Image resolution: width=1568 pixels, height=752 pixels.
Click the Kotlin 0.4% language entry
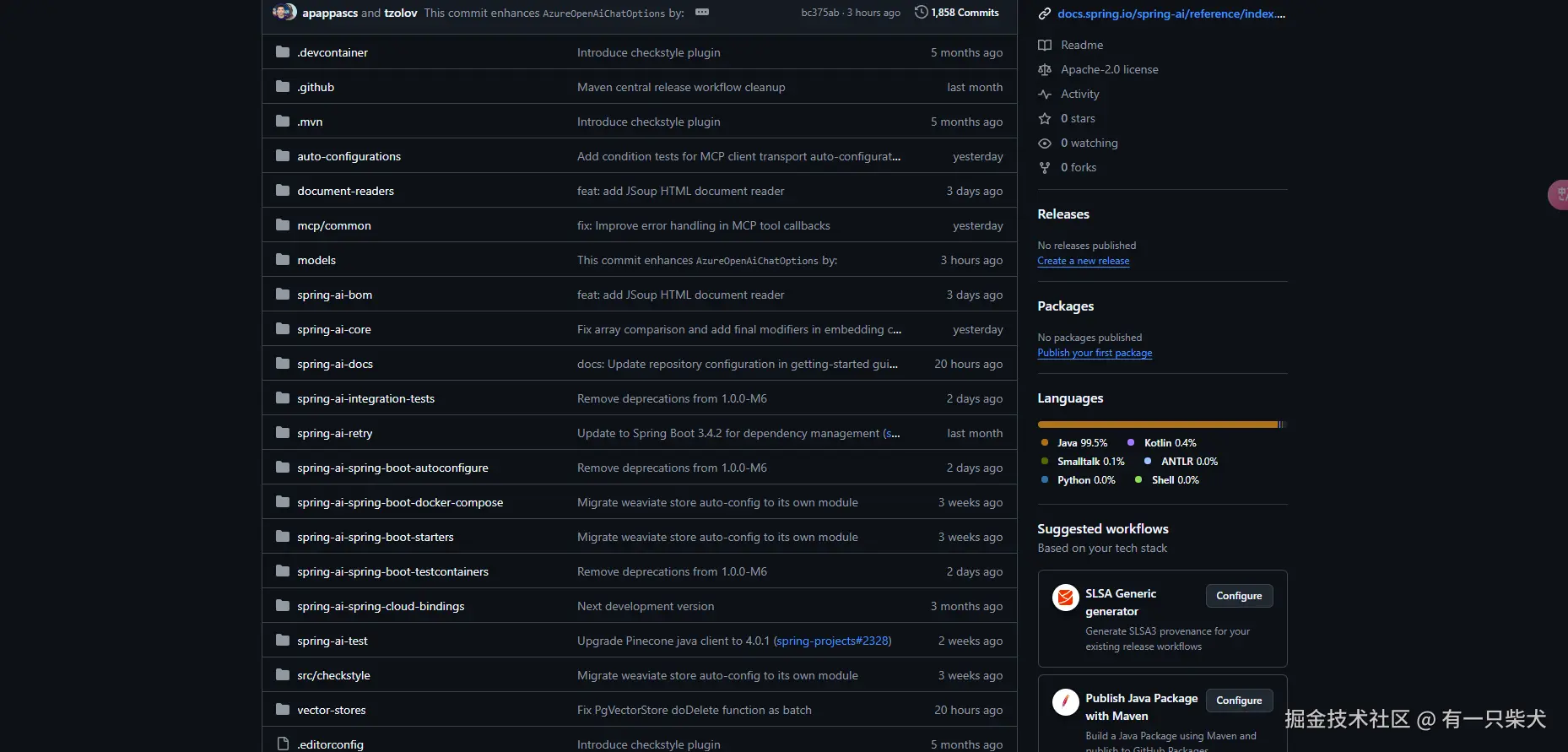tap(1162, 442)
